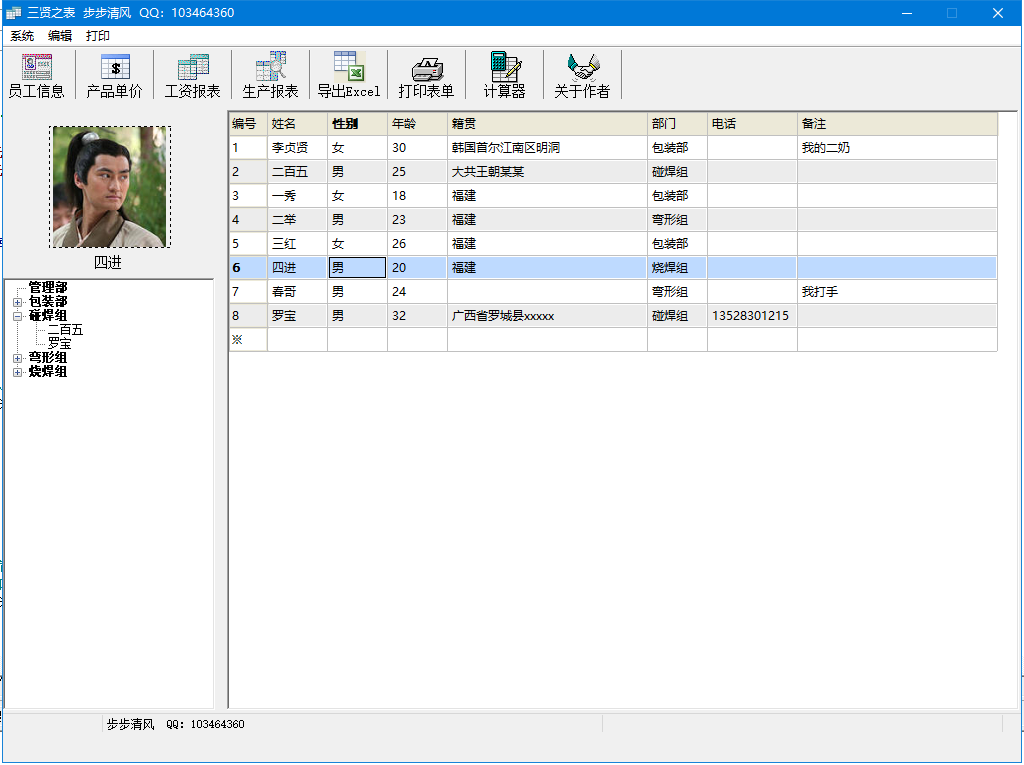Select the name cell 四进 in the table
The width and height of the screenshot is (1024, 765).
pos(297,268)
